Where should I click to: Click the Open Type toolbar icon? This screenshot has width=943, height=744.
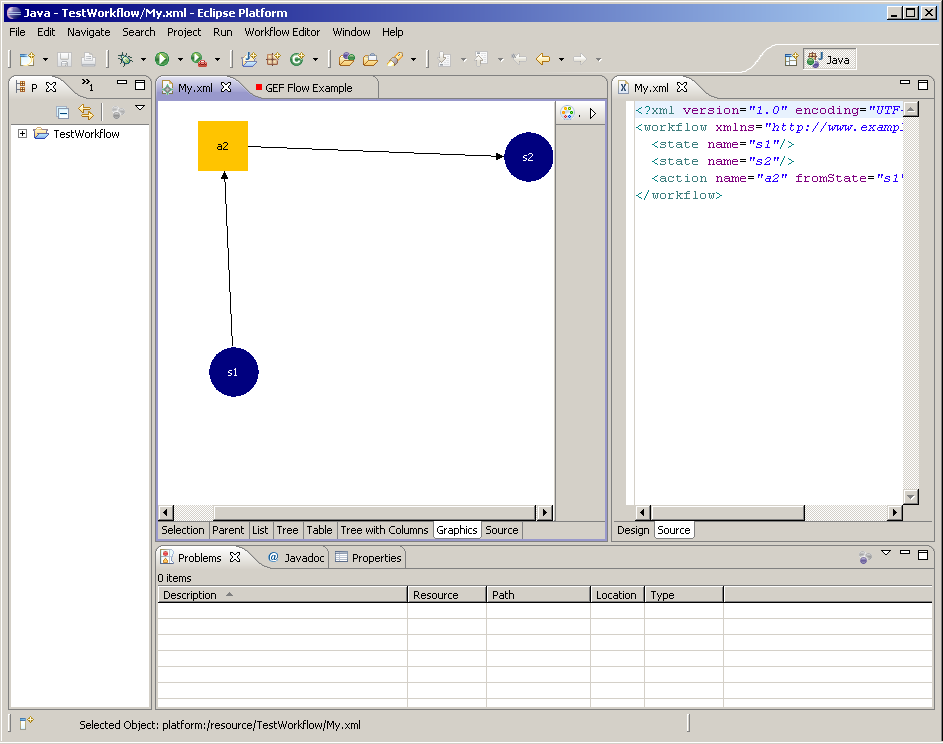[x=346, y=60]
